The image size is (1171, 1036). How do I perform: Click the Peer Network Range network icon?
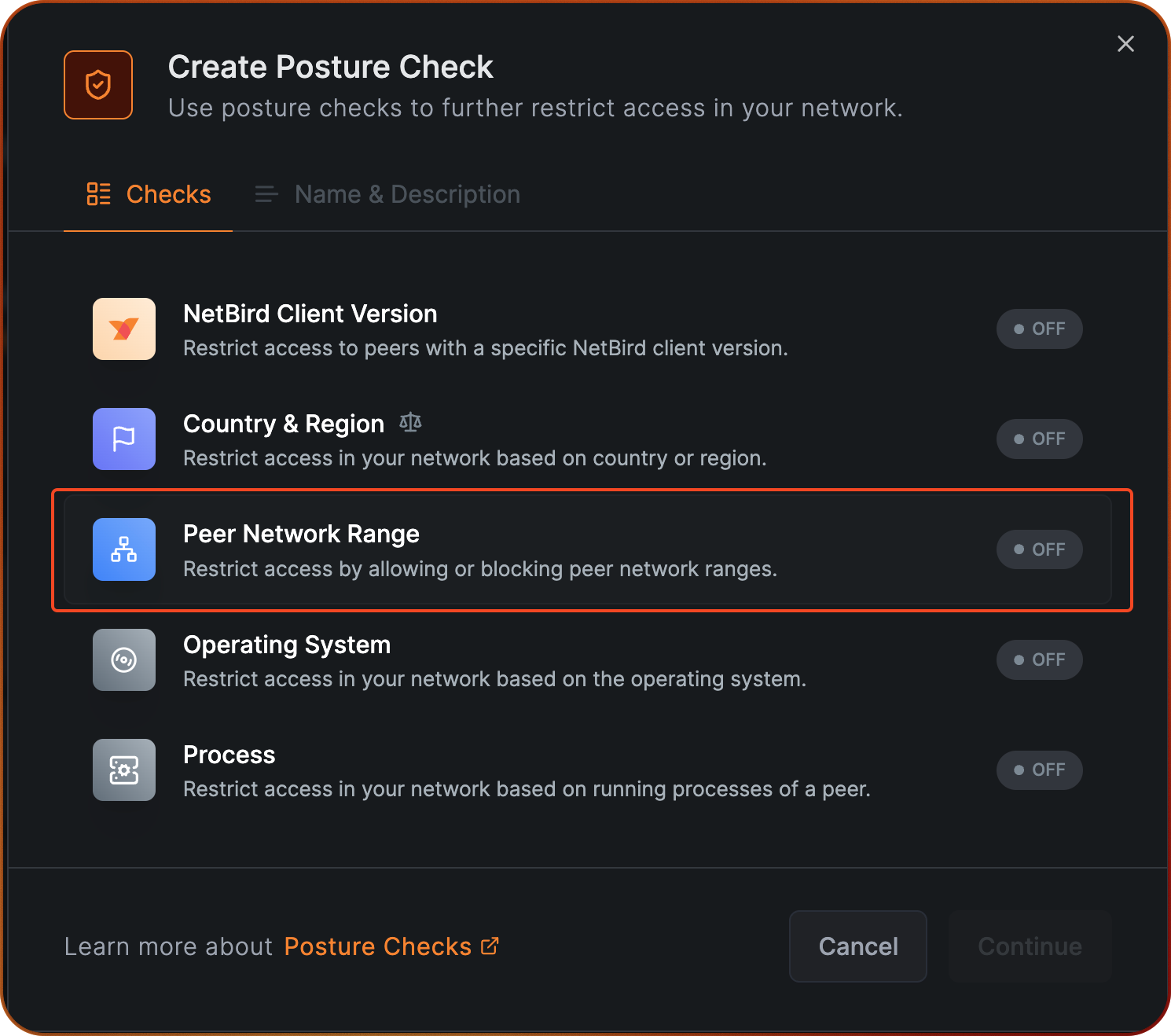124,549
